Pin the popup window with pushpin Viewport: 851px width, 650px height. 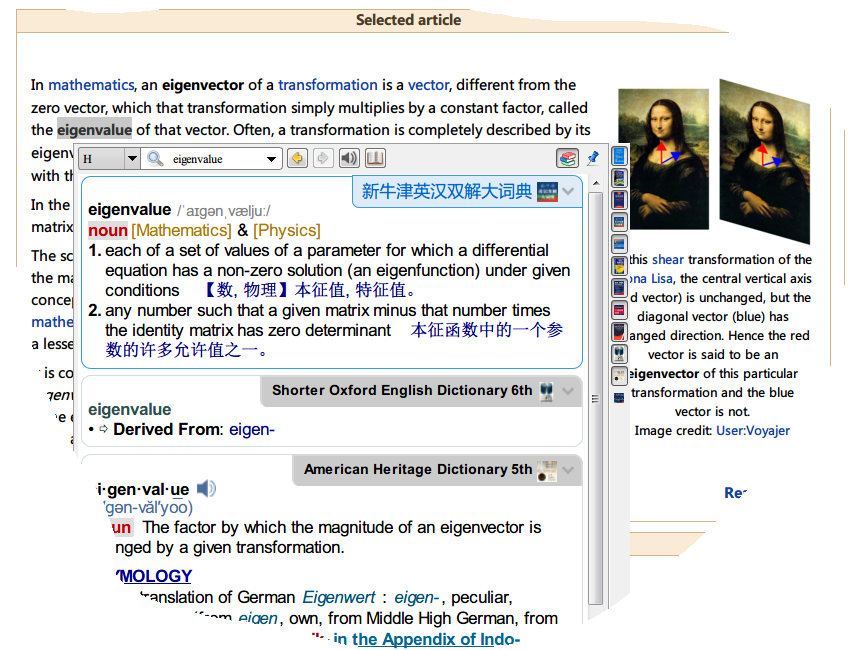[593, 158]
